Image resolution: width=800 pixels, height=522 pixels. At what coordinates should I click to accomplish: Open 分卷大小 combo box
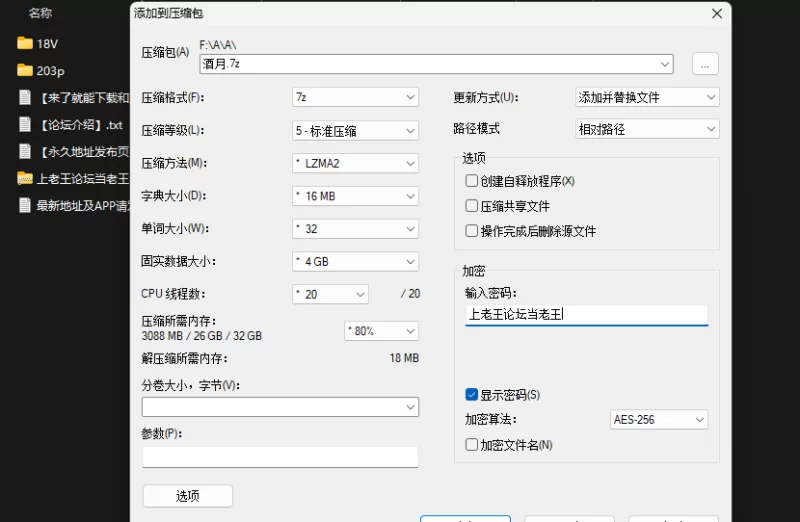click(280, 407)
